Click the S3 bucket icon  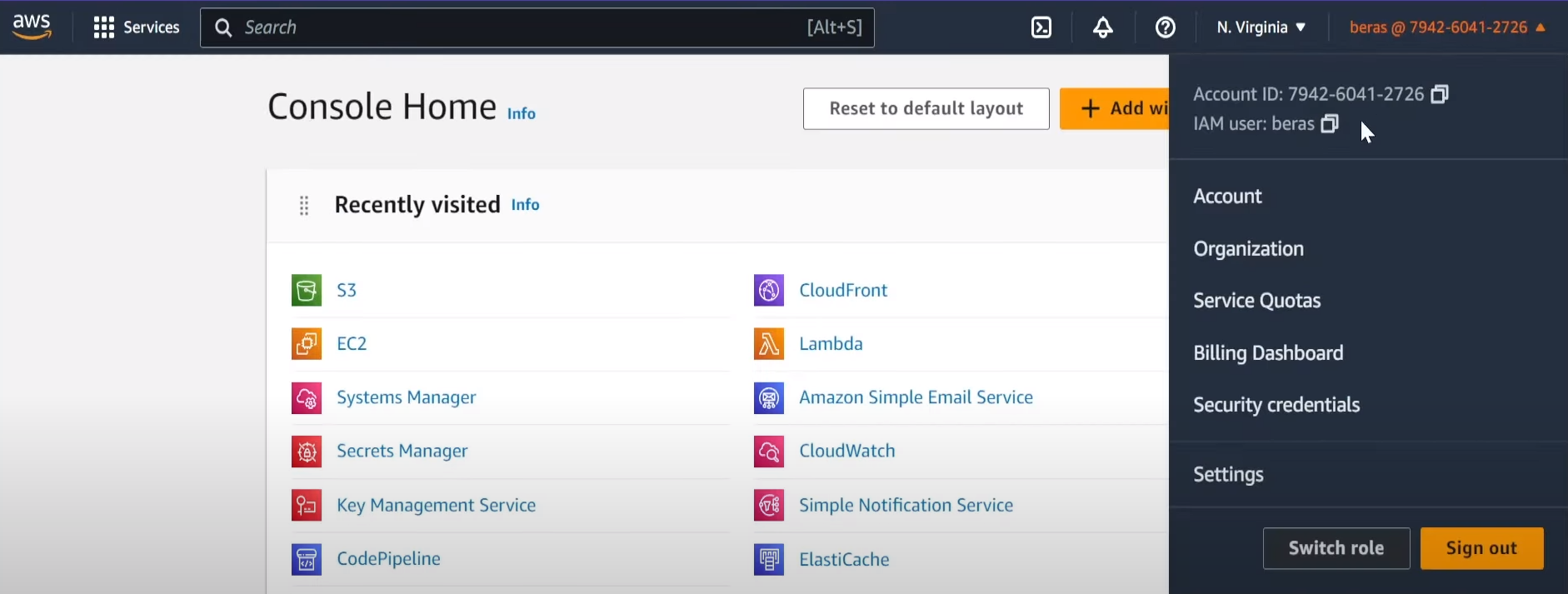(307, 290)
